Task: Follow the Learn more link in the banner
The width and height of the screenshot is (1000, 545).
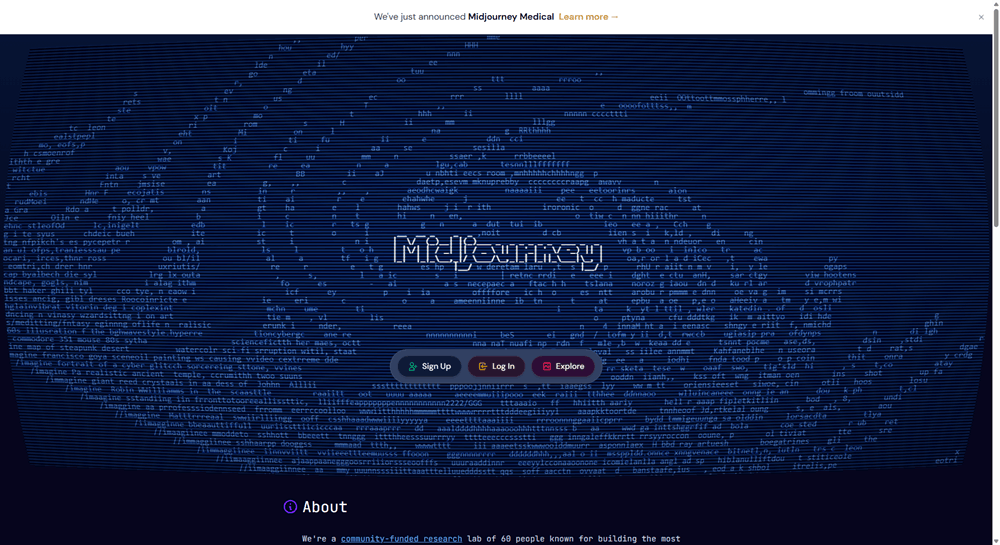Action: click(x=588, y=17)
